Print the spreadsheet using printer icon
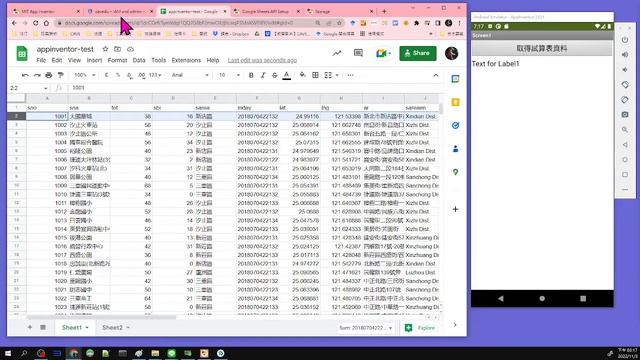The height and width of the screenshot is (360, 640). 49,75
